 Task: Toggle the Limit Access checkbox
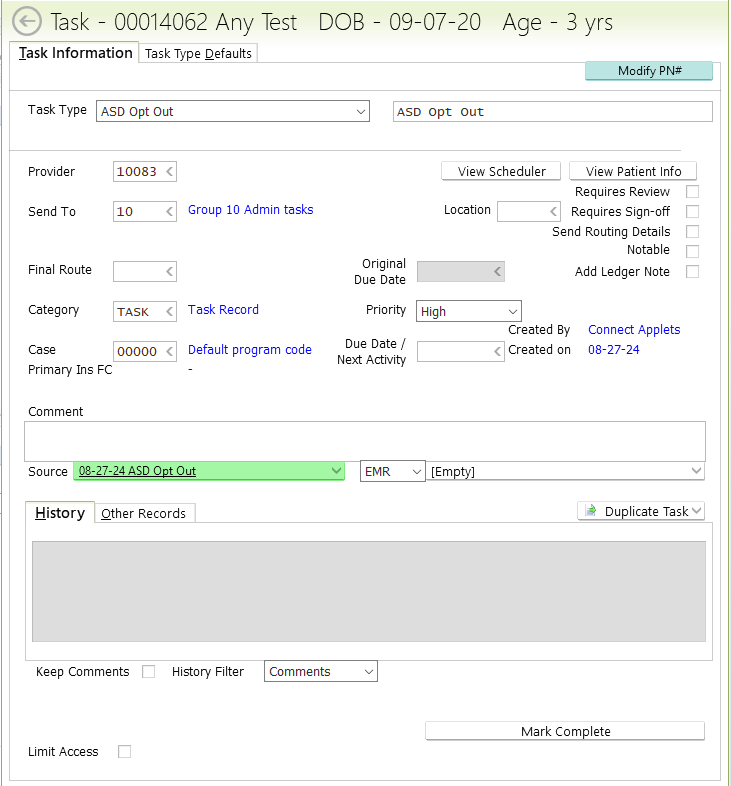[125, 751]
